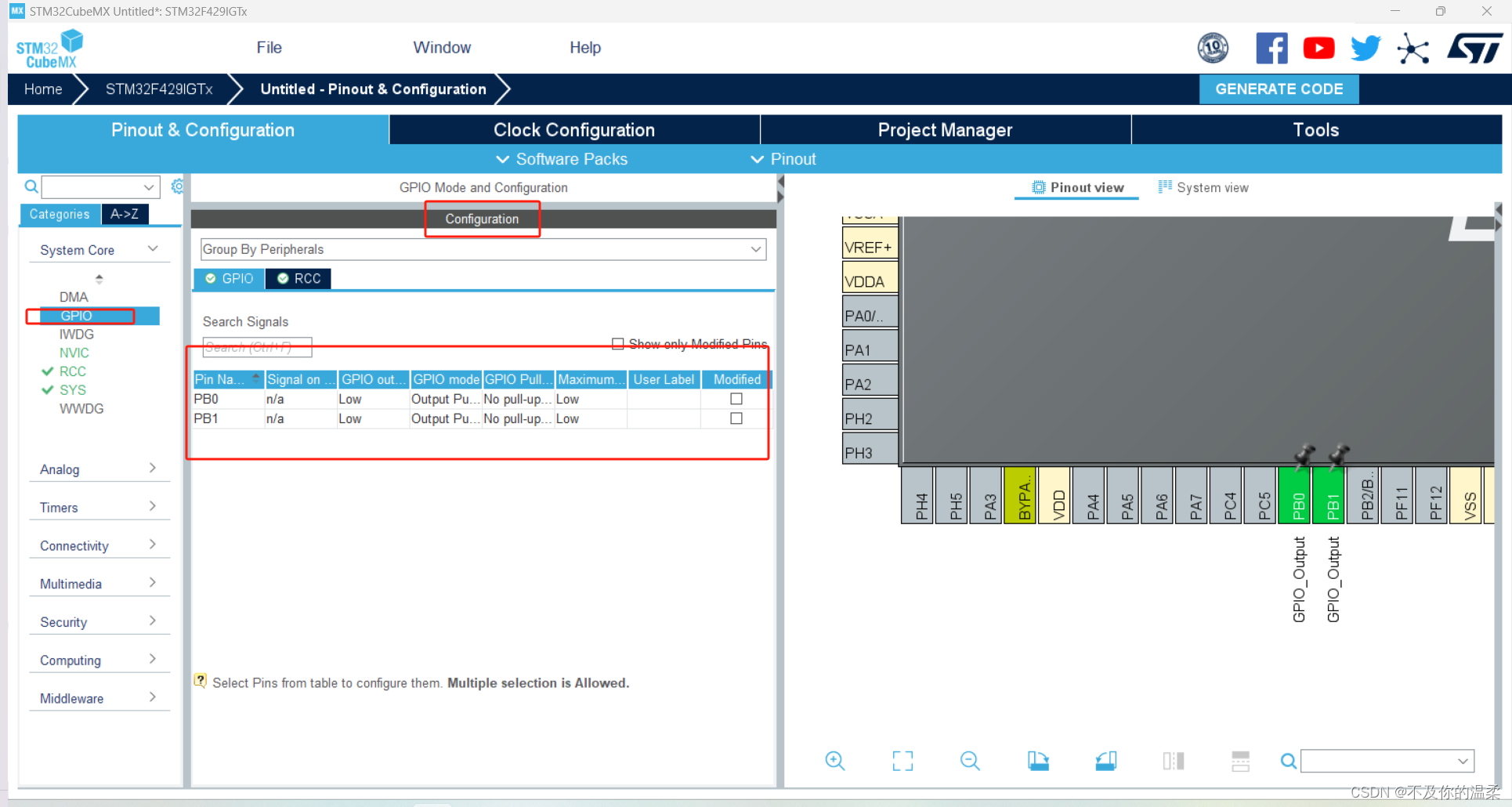Screen dimensions: 1512x807
Task: Select the RCC configuration tab
Action: (x=299, y=278)
